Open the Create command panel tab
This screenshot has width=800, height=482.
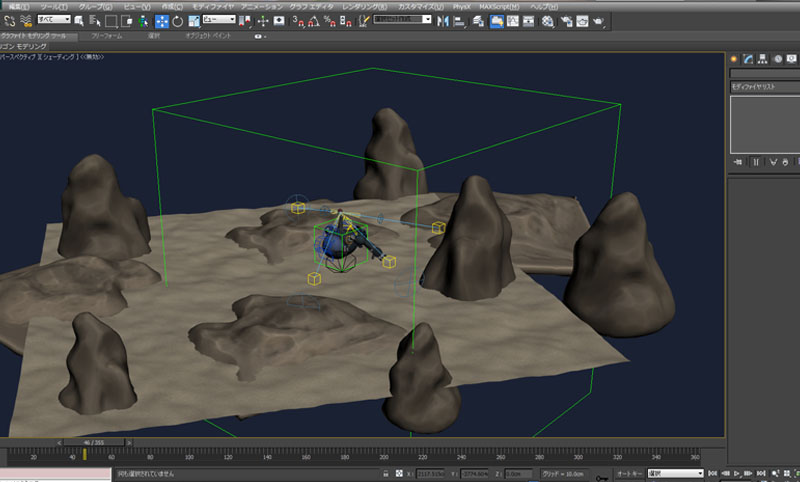734,59
